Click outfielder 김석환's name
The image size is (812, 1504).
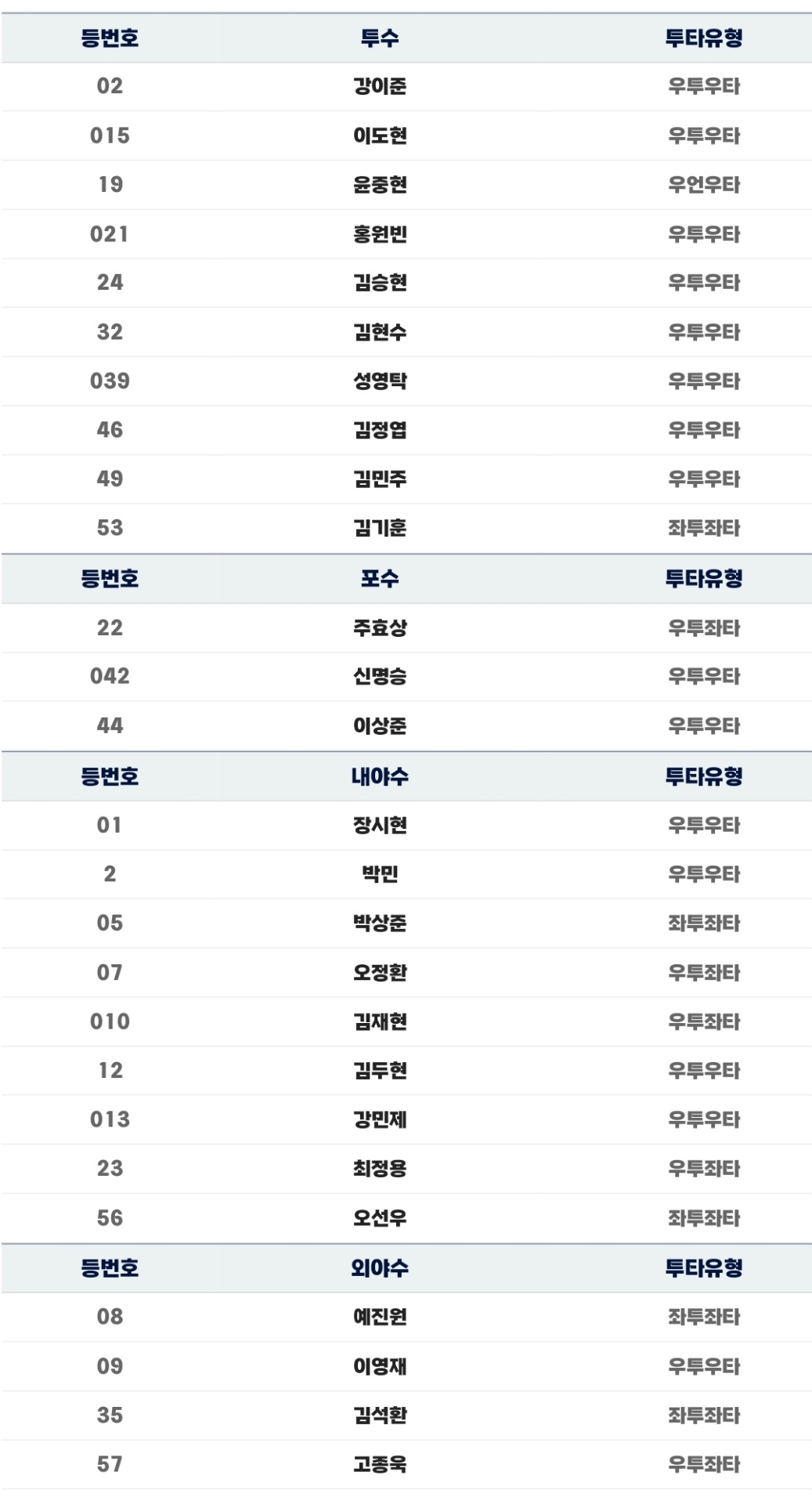click(380, 1415)
